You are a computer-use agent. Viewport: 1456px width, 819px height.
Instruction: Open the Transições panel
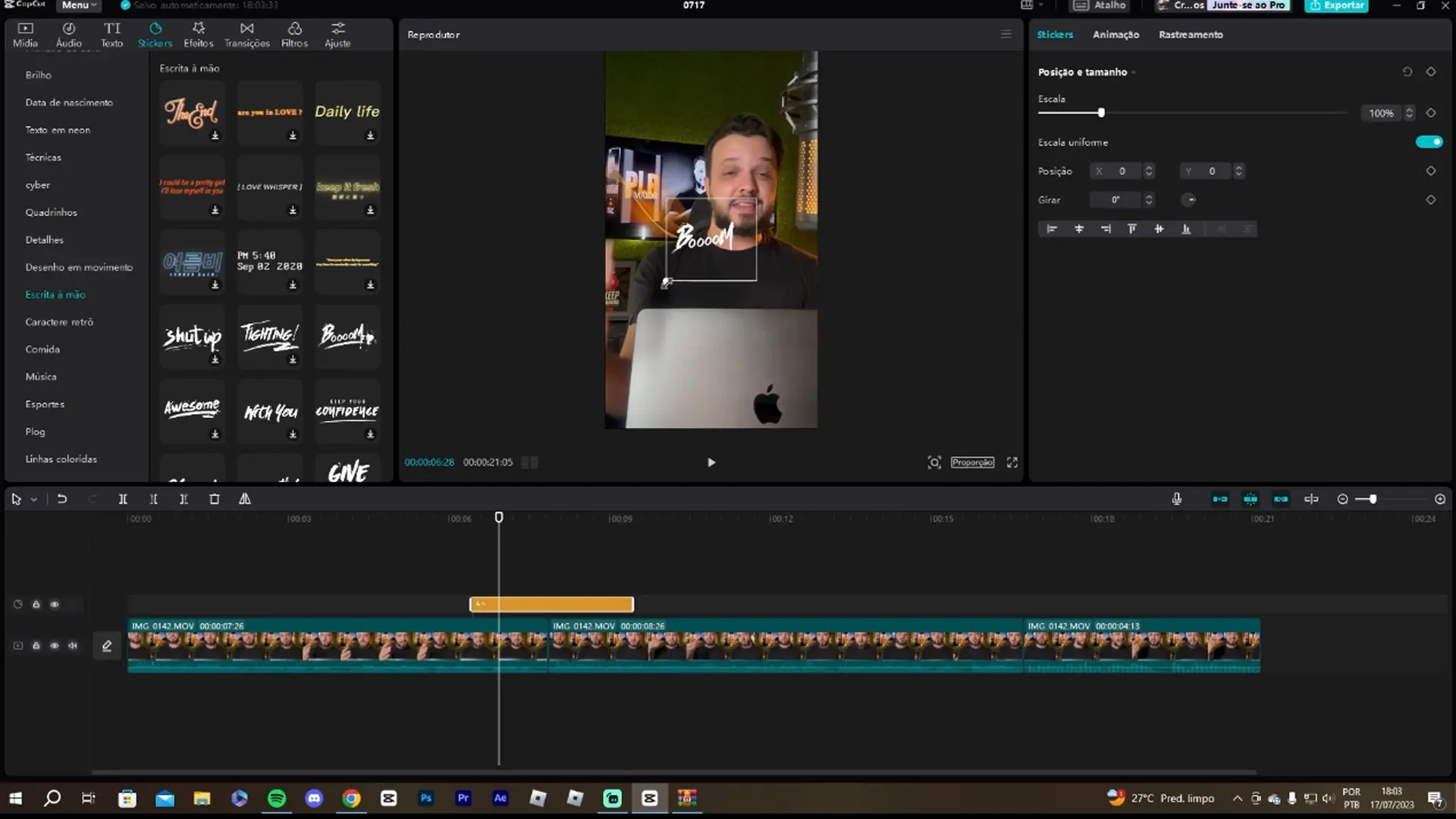click(x=246, y=35)
